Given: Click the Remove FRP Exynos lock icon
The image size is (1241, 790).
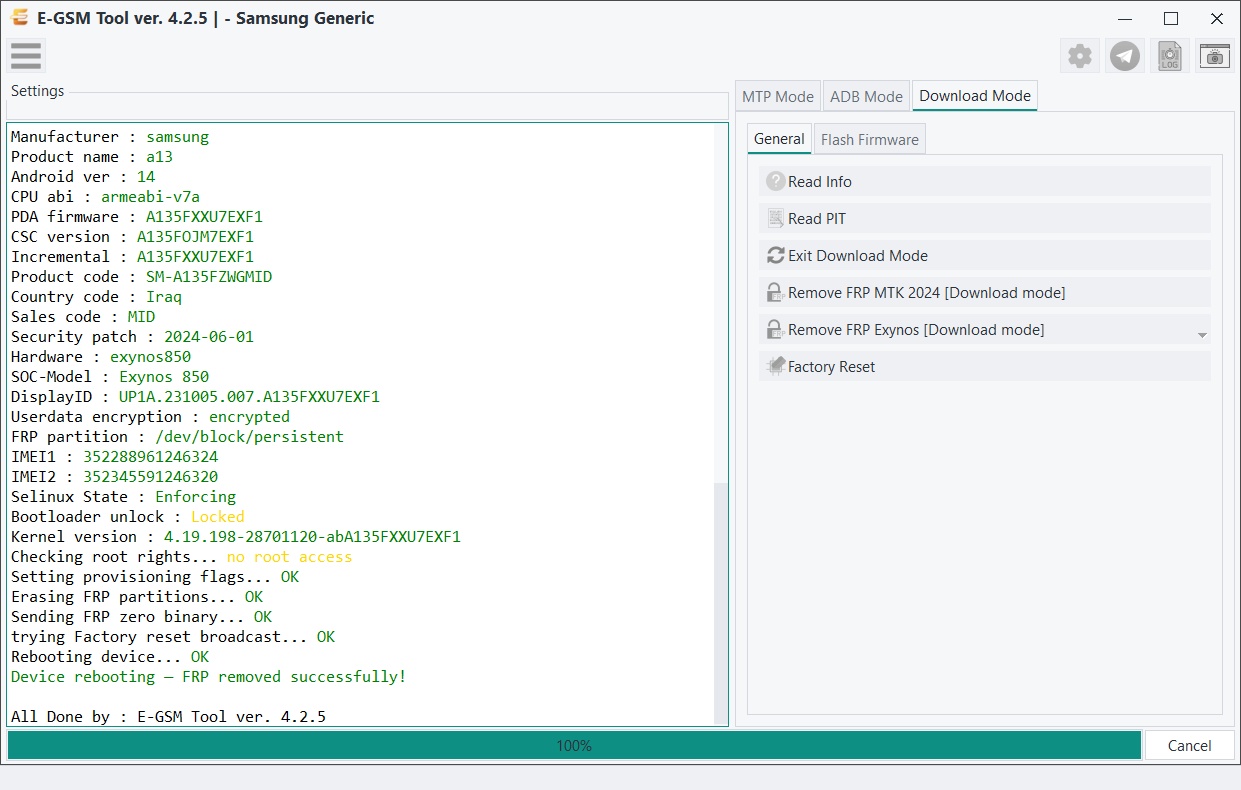Looking at the screenshot, I should click(x=775, y=329).
